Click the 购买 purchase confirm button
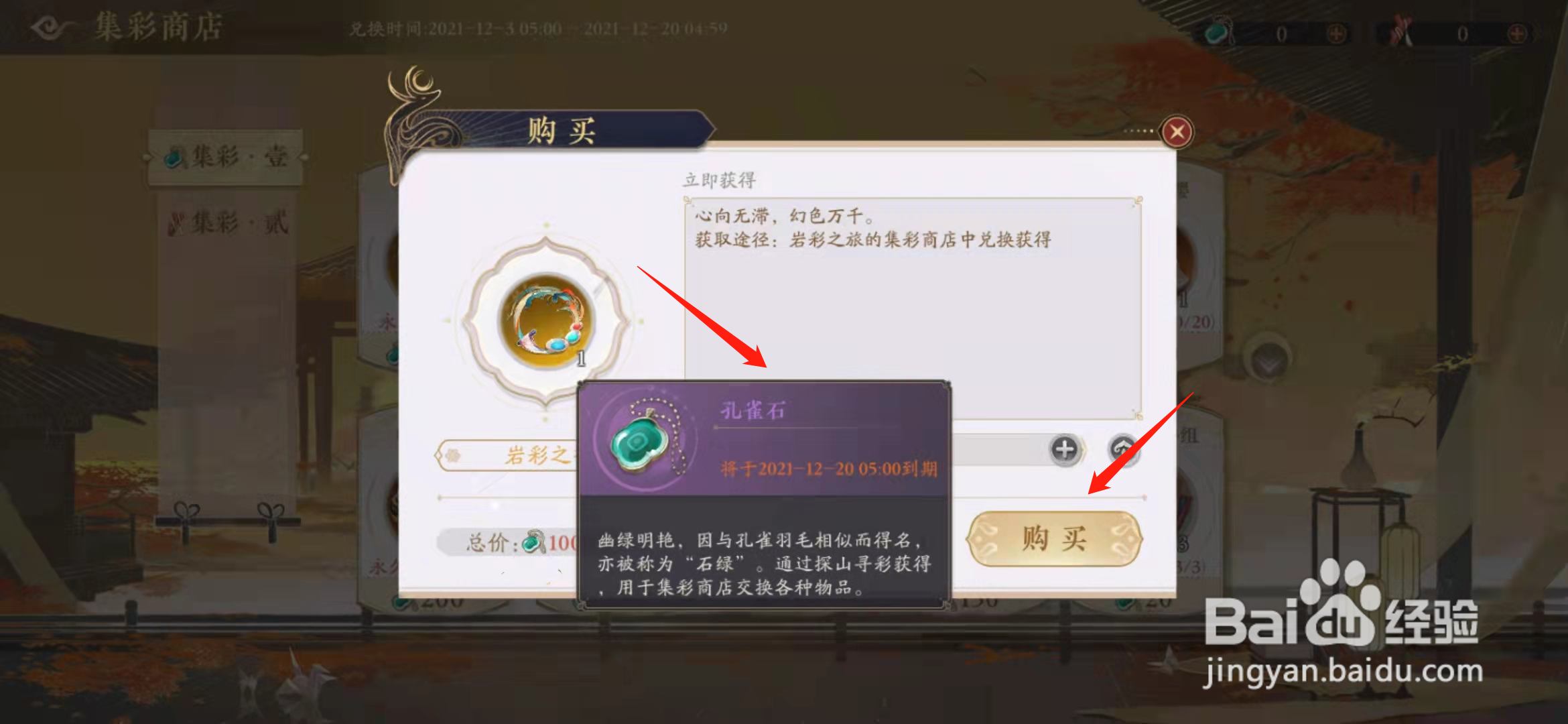Viewport: 1568px width, 724px height. coord(1054,538)
